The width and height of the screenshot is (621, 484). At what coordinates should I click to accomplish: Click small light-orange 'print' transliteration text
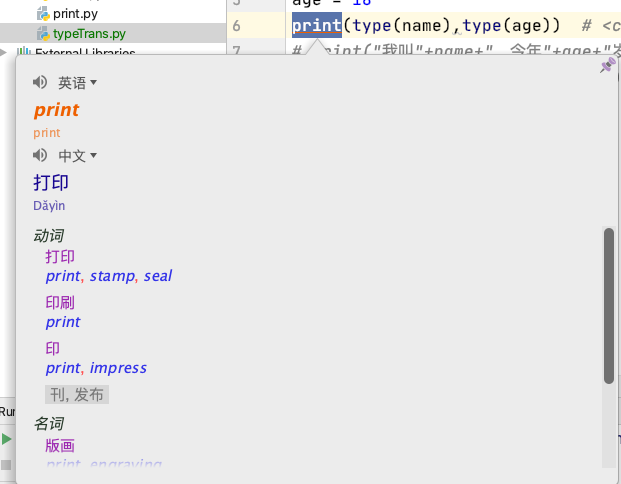coord(47,133)
